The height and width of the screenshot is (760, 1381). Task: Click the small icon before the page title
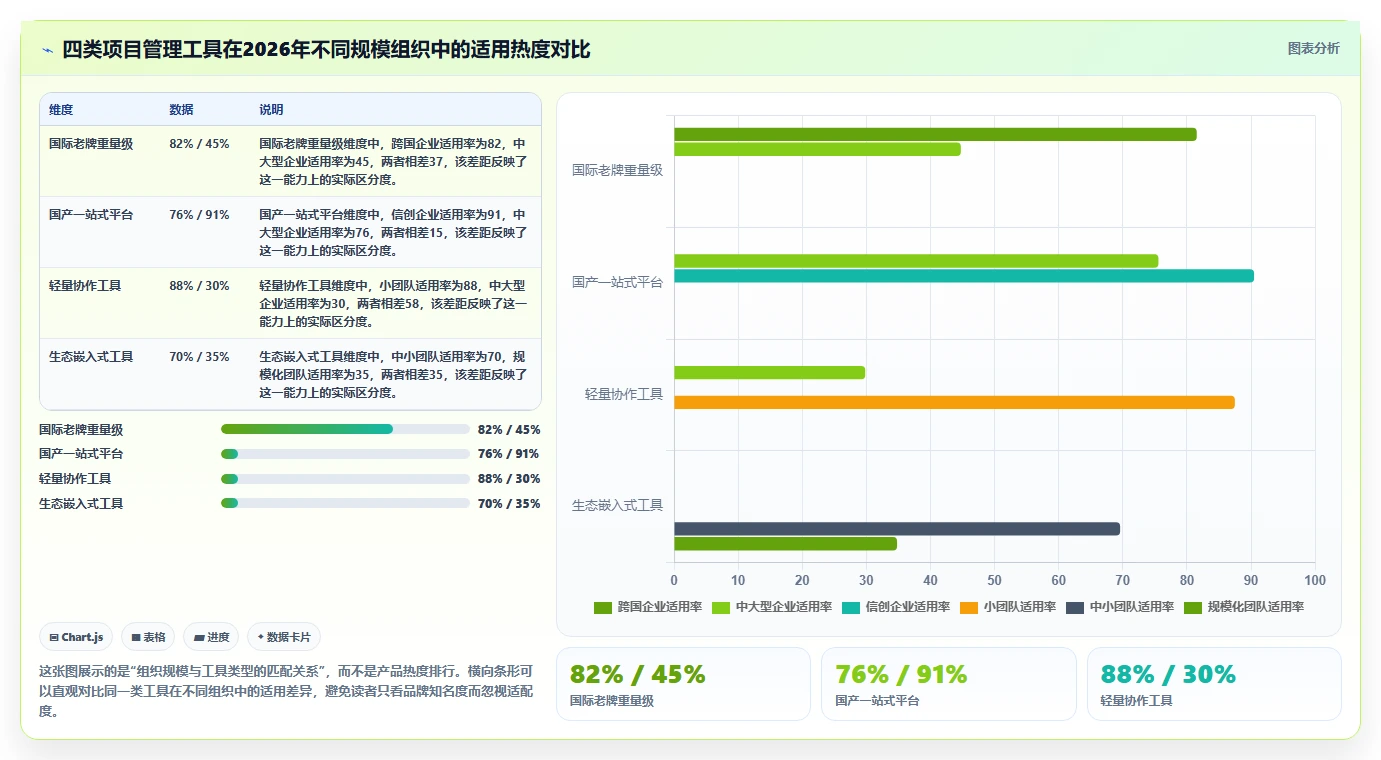coord(48,50)
